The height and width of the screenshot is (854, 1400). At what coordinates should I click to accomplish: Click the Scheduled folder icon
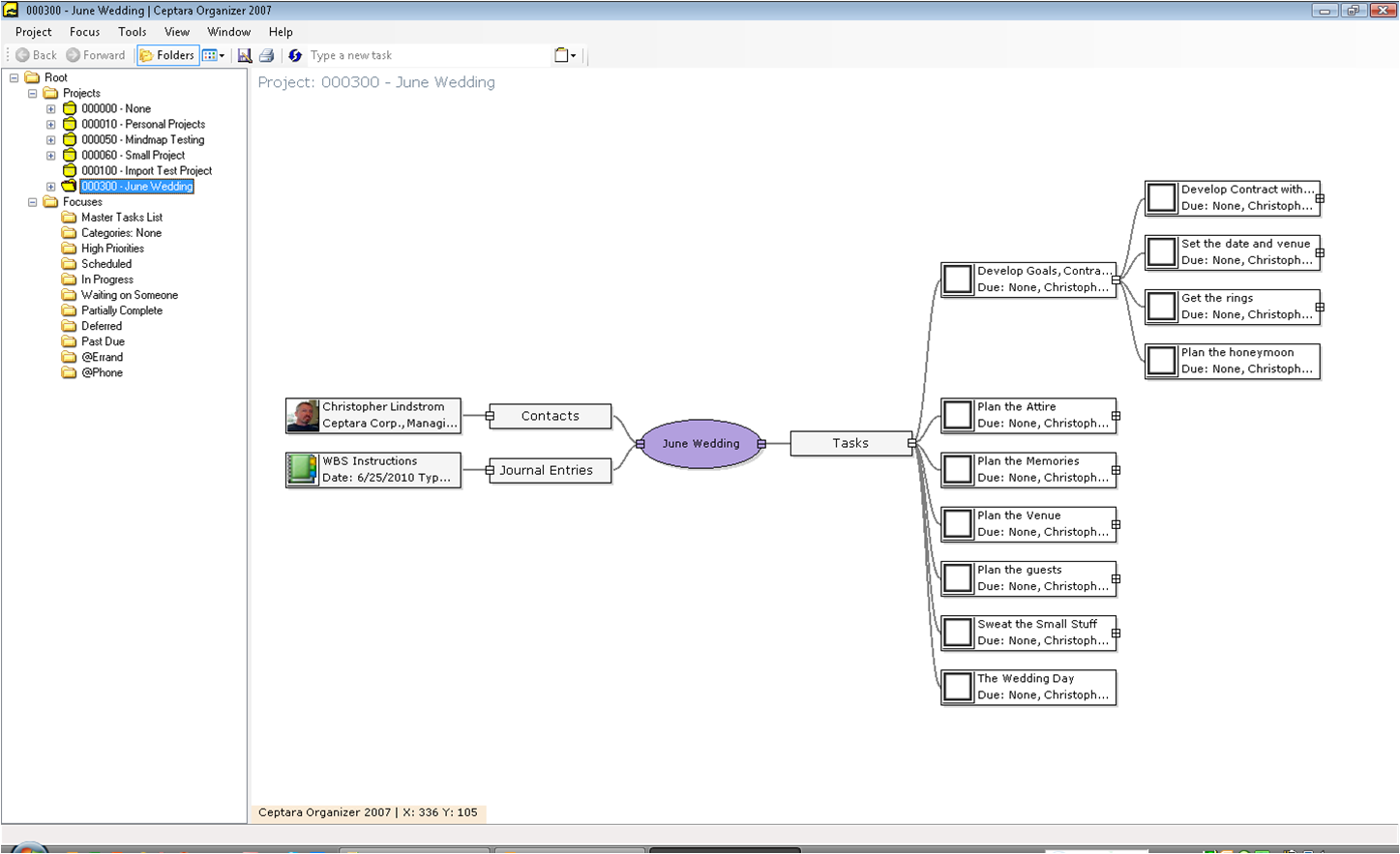click(69, 264)
